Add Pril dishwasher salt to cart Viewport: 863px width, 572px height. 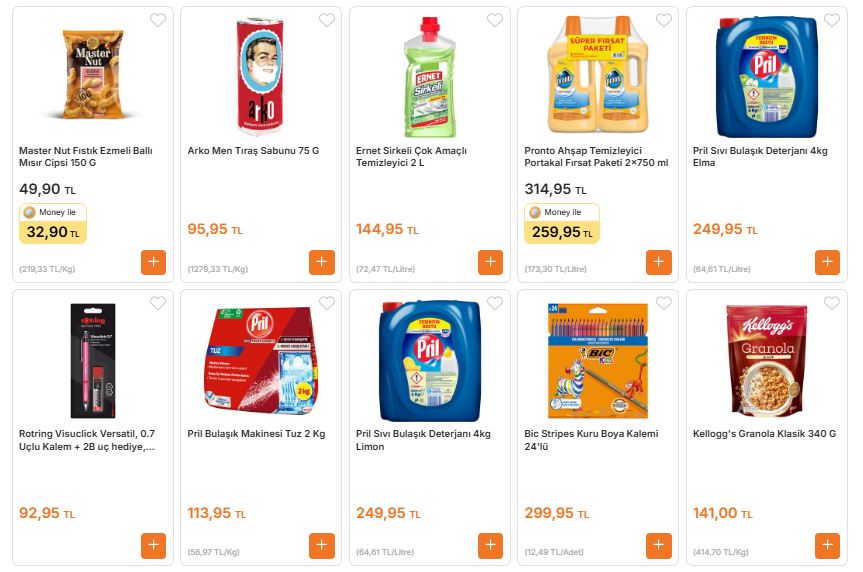click(x=322, y=546)
